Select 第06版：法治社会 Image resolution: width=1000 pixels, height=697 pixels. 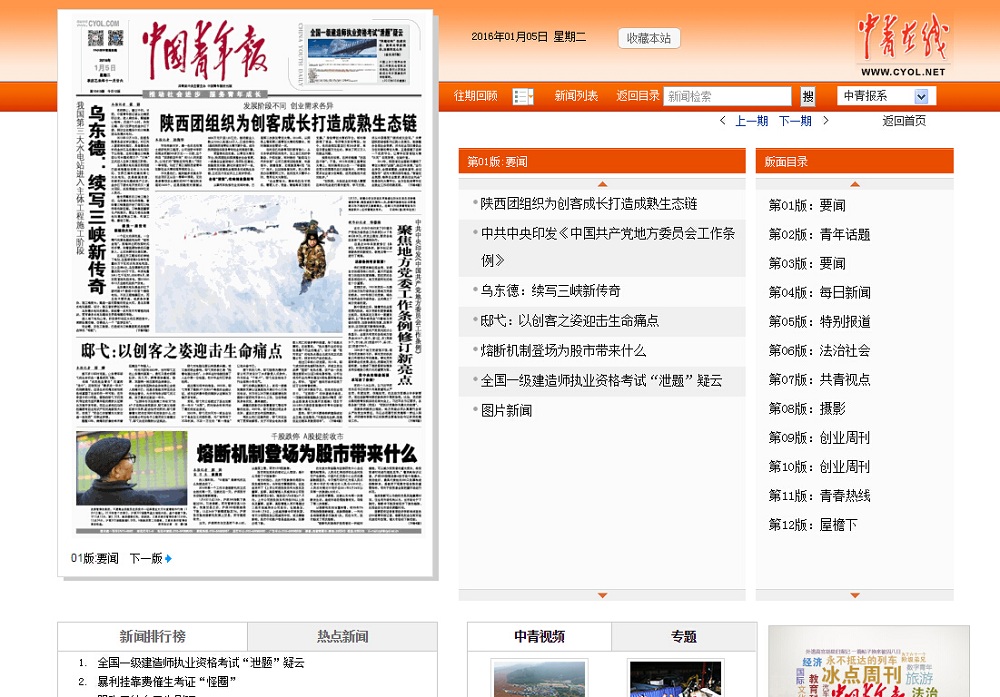(820, 351)
